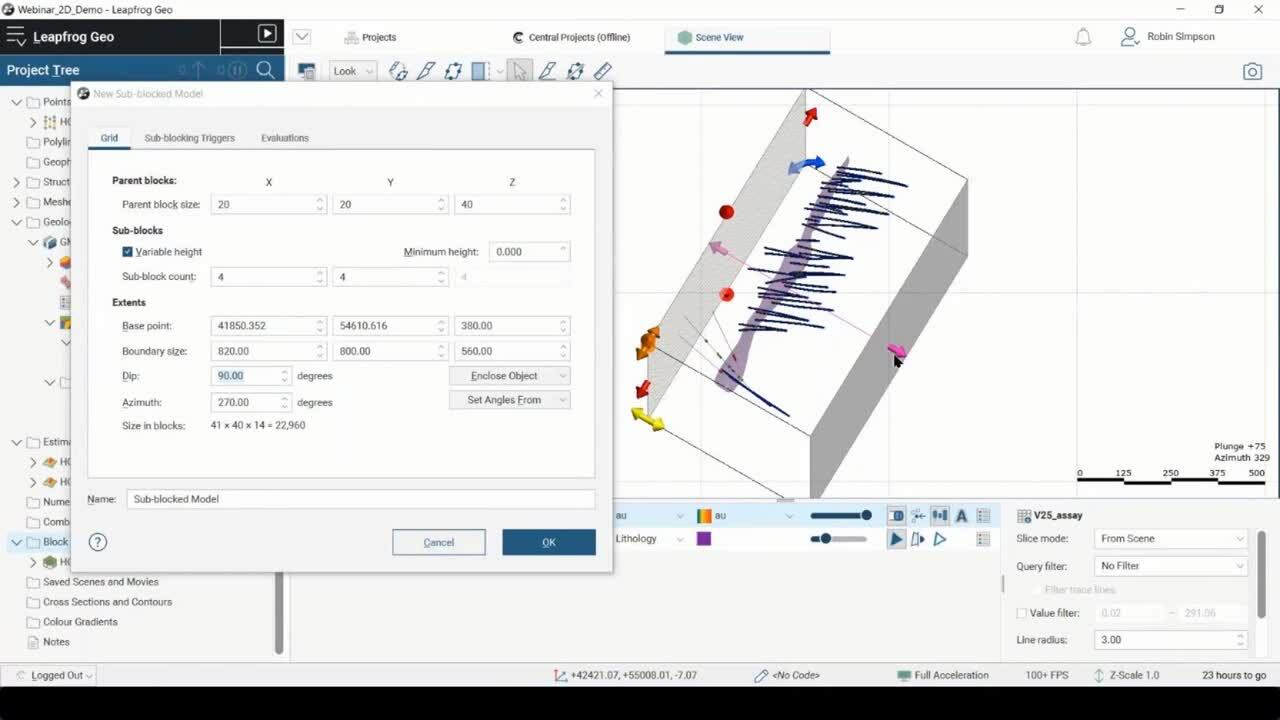Image resolution: width=1280 pixels, height=720 pixels.
Task: Select the moving plane tool icon
Action: coord(453,71)
